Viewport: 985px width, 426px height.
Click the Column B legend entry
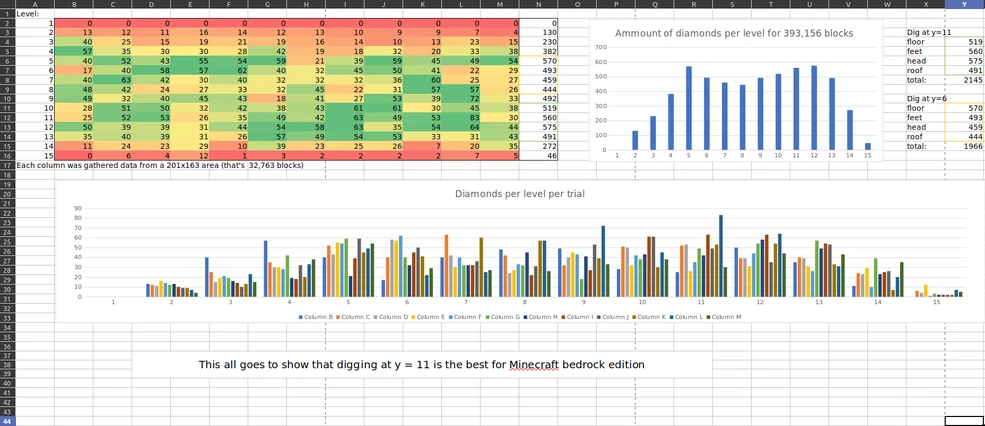click(315, 316)
